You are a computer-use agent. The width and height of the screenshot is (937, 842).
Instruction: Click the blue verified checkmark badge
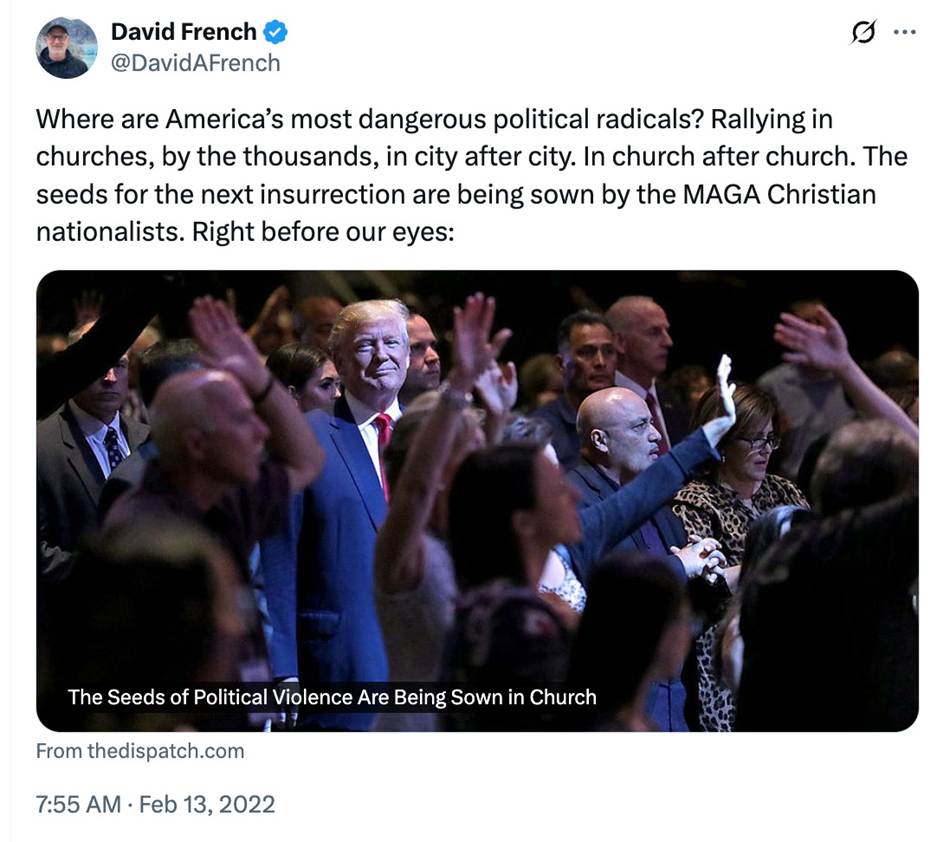click(275, 32)
